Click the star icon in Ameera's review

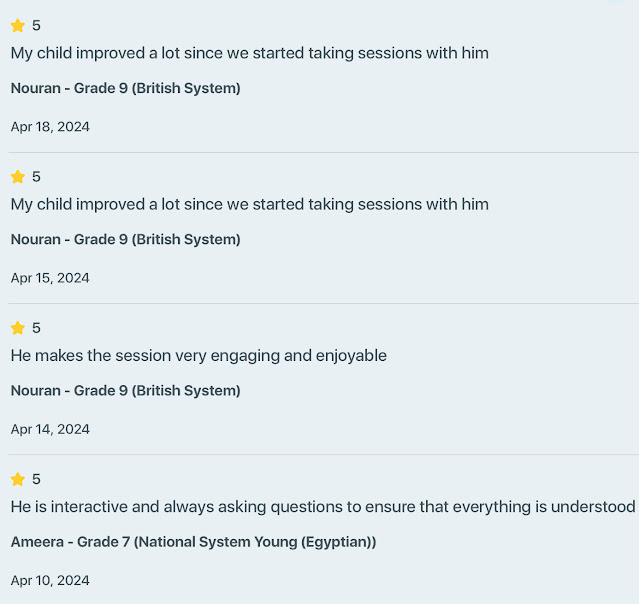tap(18, 479)
